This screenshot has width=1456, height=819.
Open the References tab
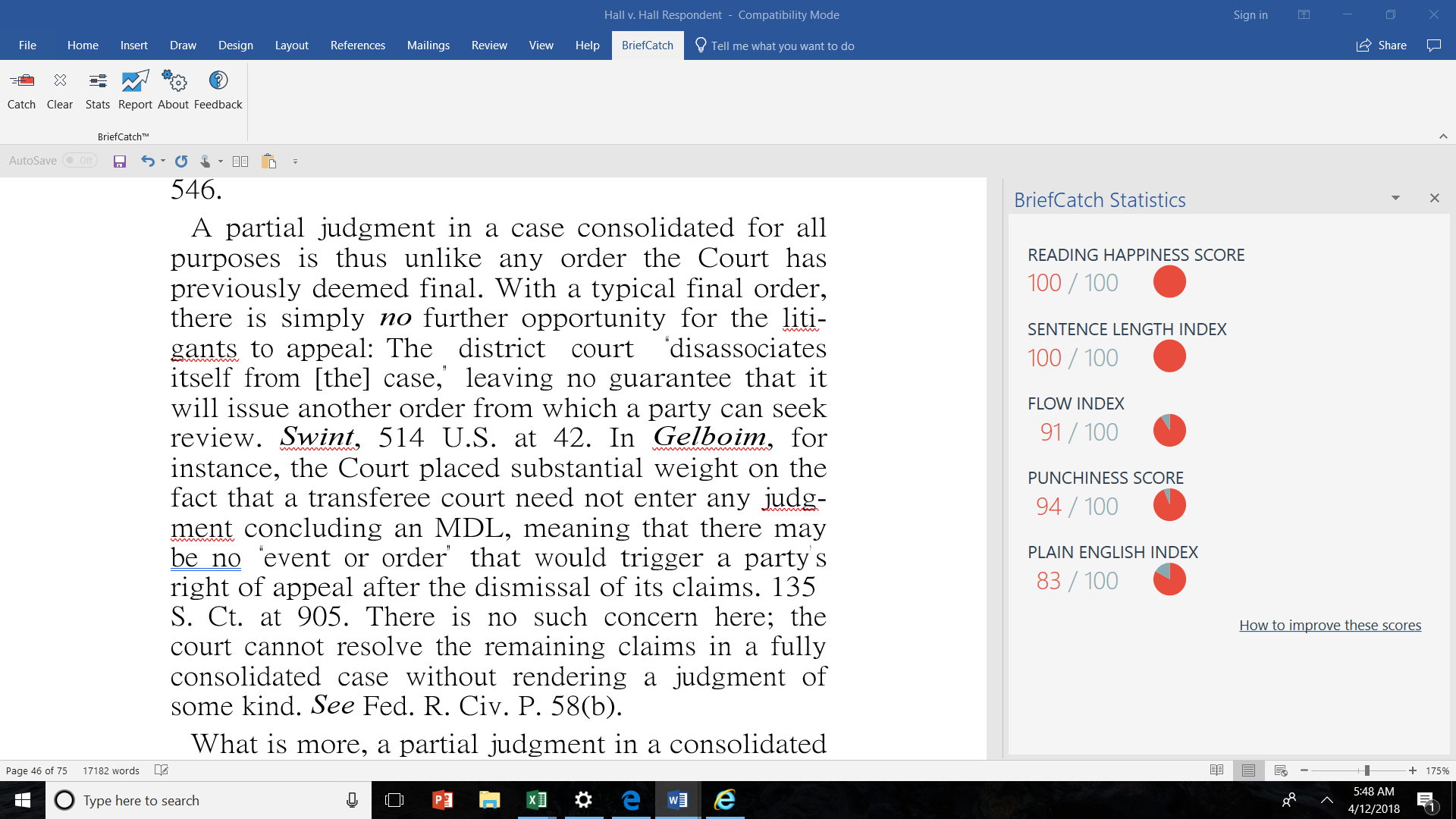[357, 45]
